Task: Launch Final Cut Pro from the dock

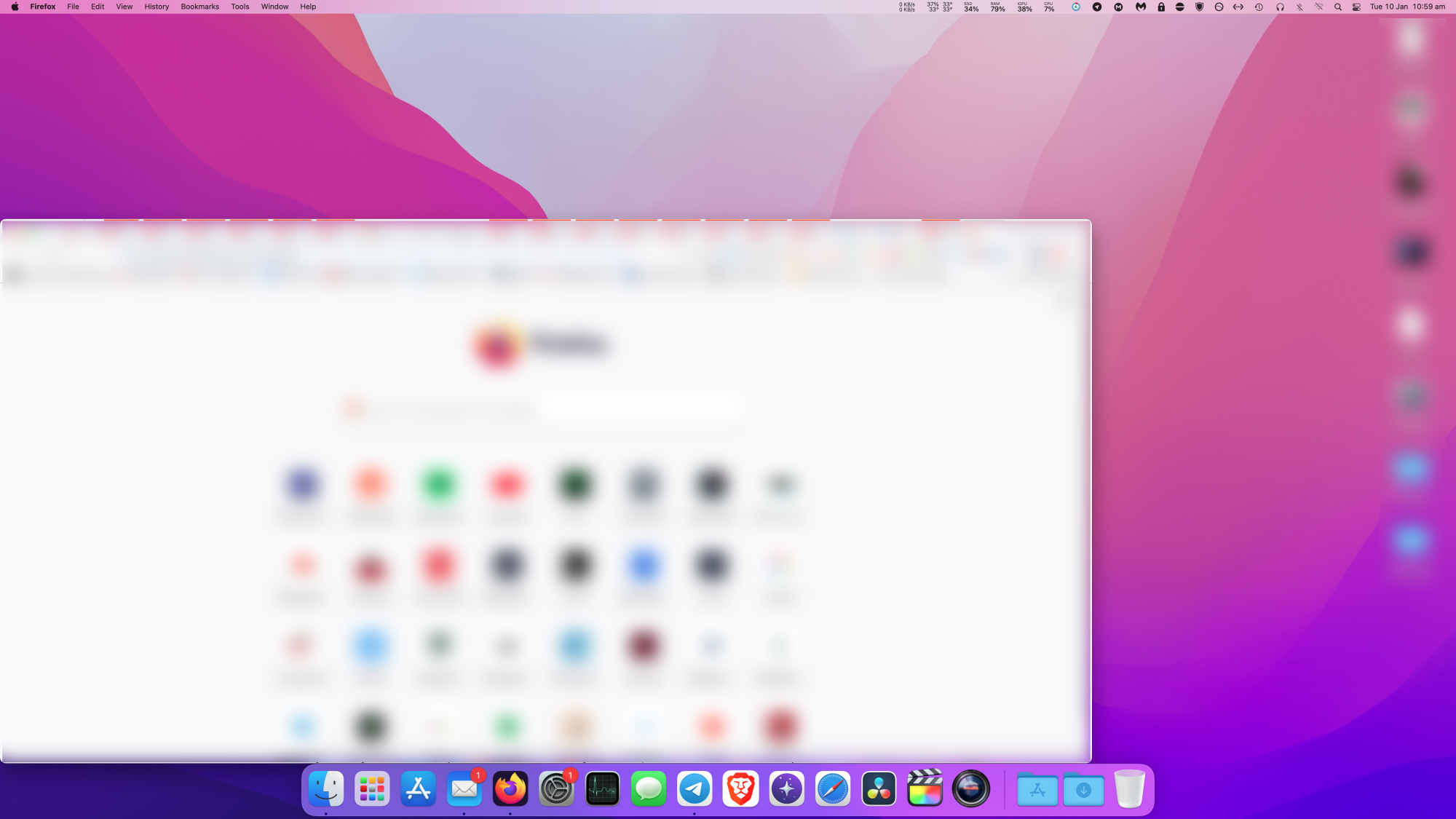Action: (925, 788)
